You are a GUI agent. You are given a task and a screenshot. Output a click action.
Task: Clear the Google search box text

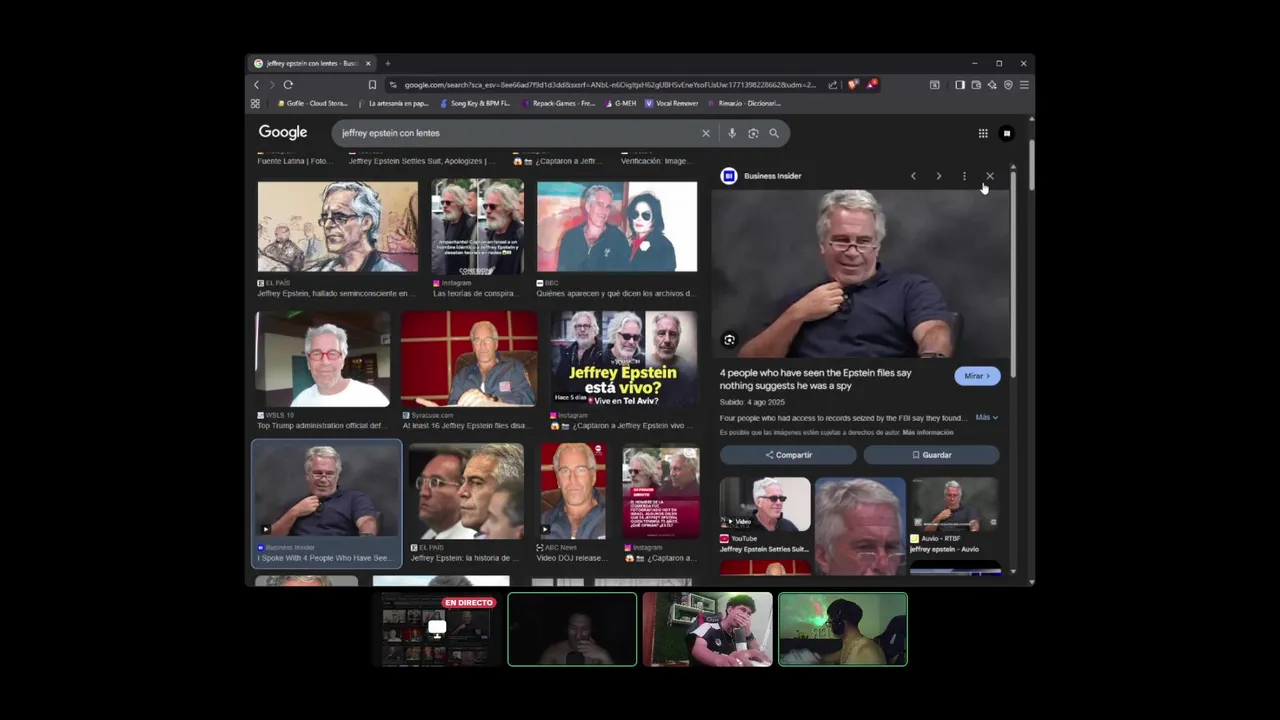[706, 133]
